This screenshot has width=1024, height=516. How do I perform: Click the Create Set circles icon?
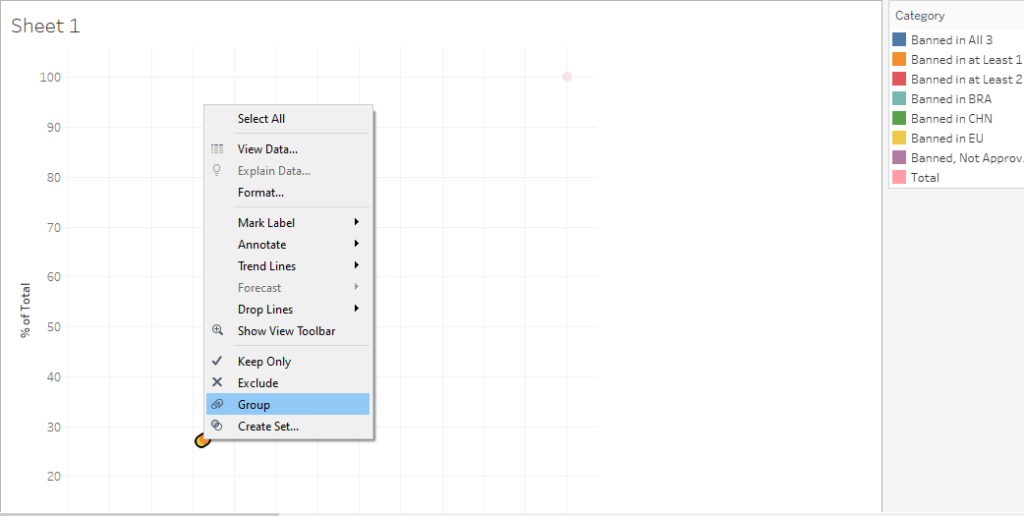pos(217,426)
